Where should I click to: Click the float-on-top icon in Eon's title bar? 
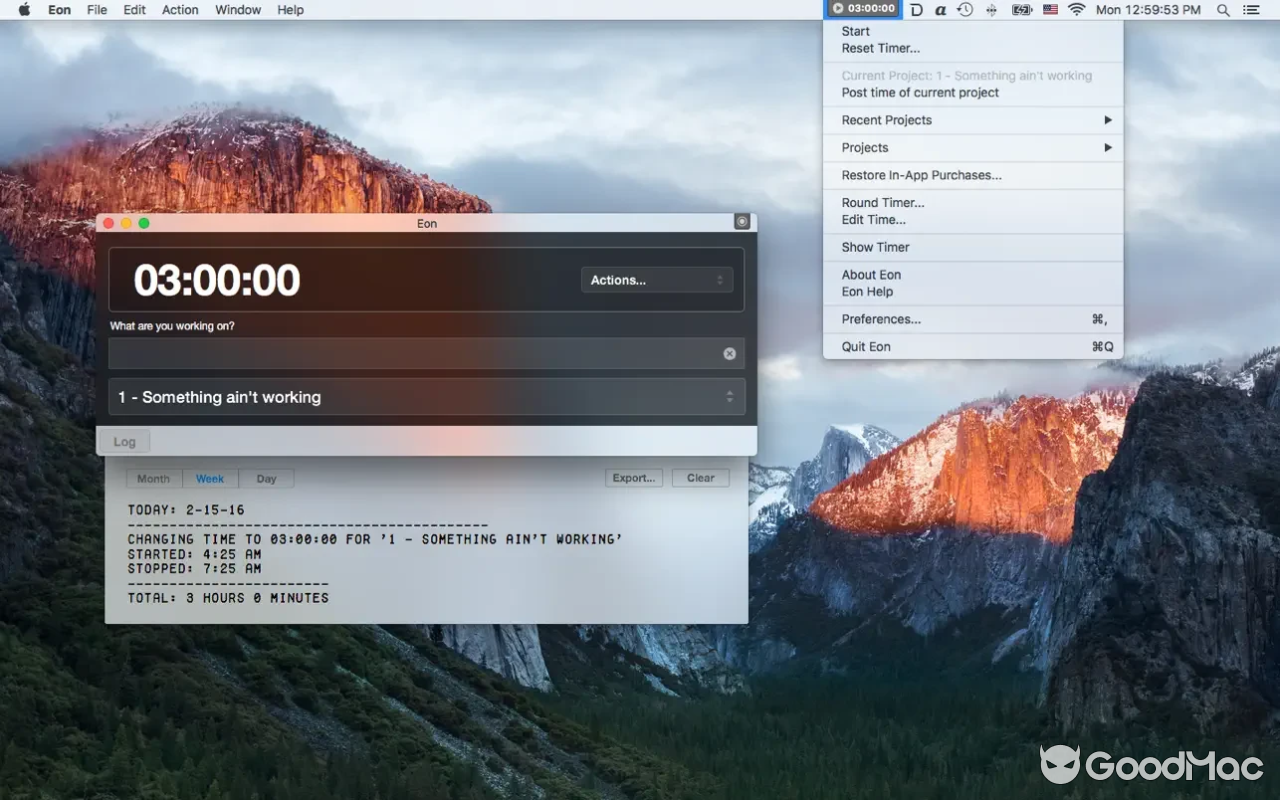click(742, 221)
